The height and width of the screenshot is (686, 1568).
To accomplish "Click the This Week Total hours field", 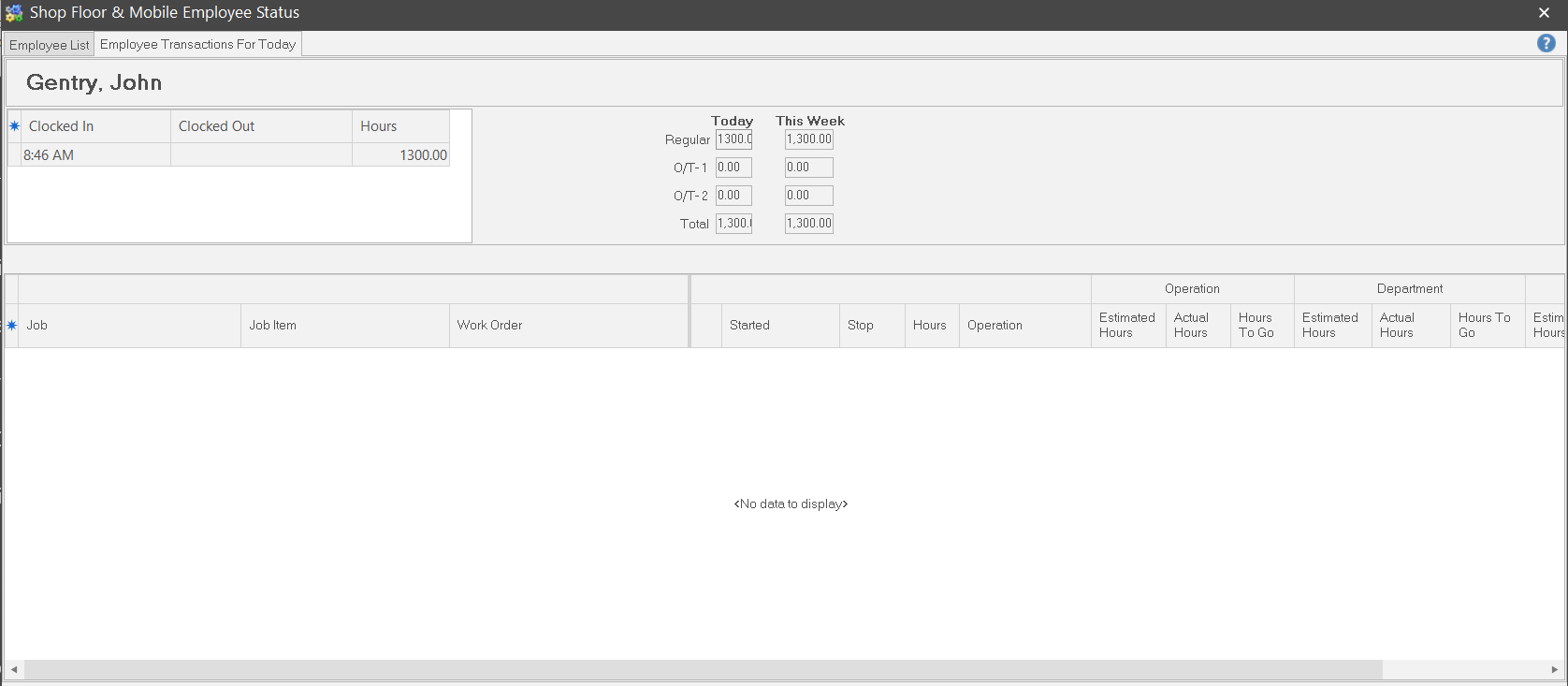I will coord(808,224).
